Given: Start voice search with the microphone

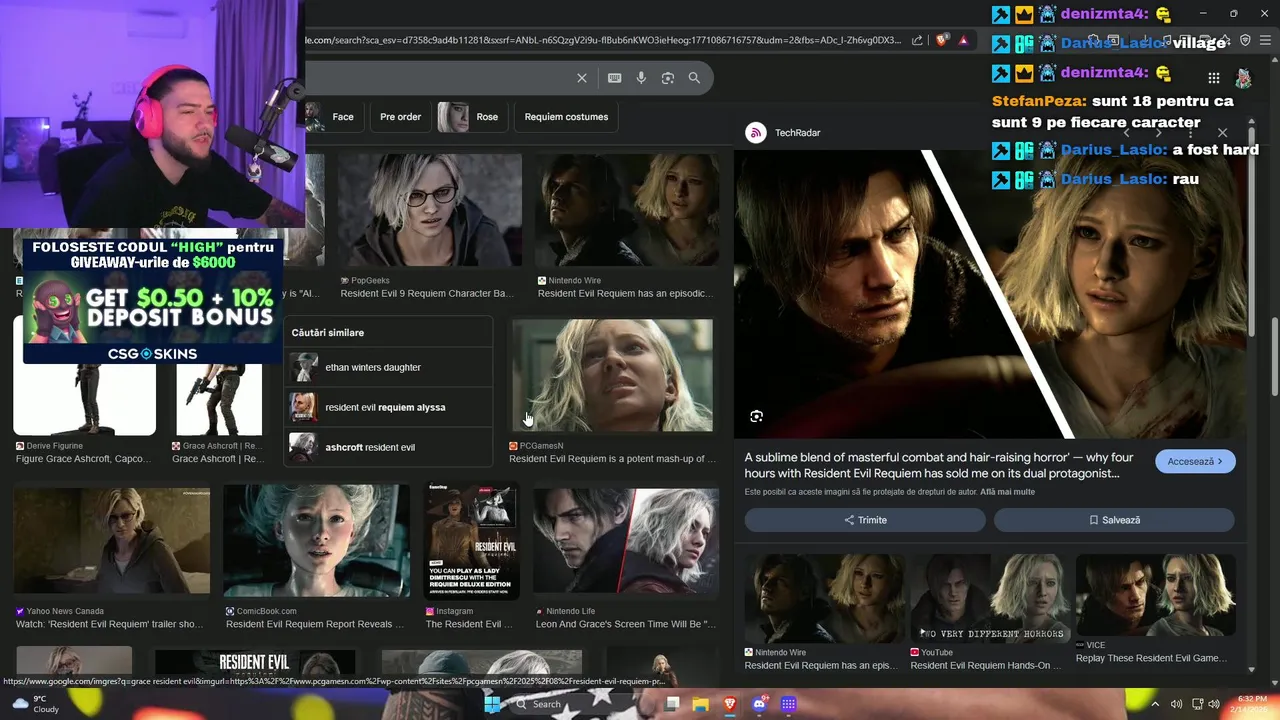Looking at the screenshot, I should [641, 78].
